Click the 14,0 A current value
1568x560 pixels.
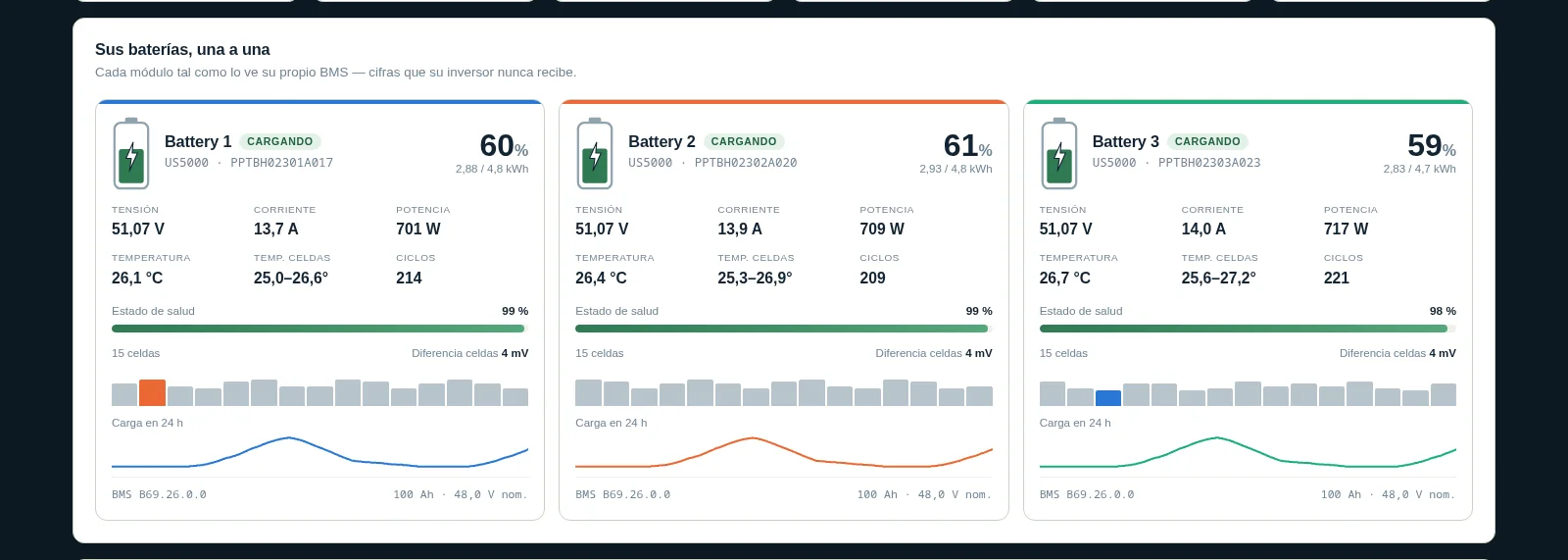[x=1203, y=229]
